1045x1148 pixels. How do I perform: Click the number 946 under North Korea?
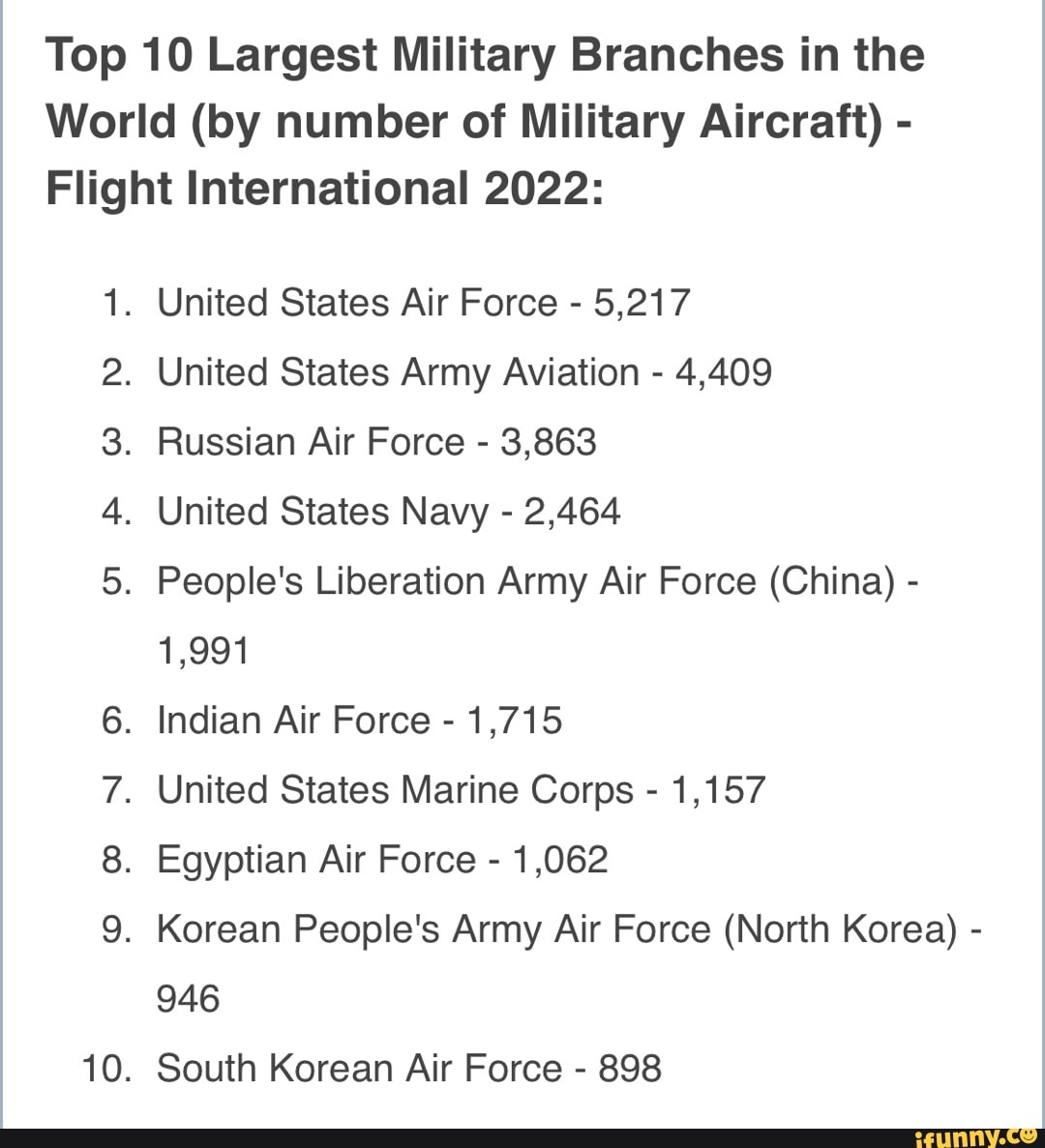[x=188, y=1000]
